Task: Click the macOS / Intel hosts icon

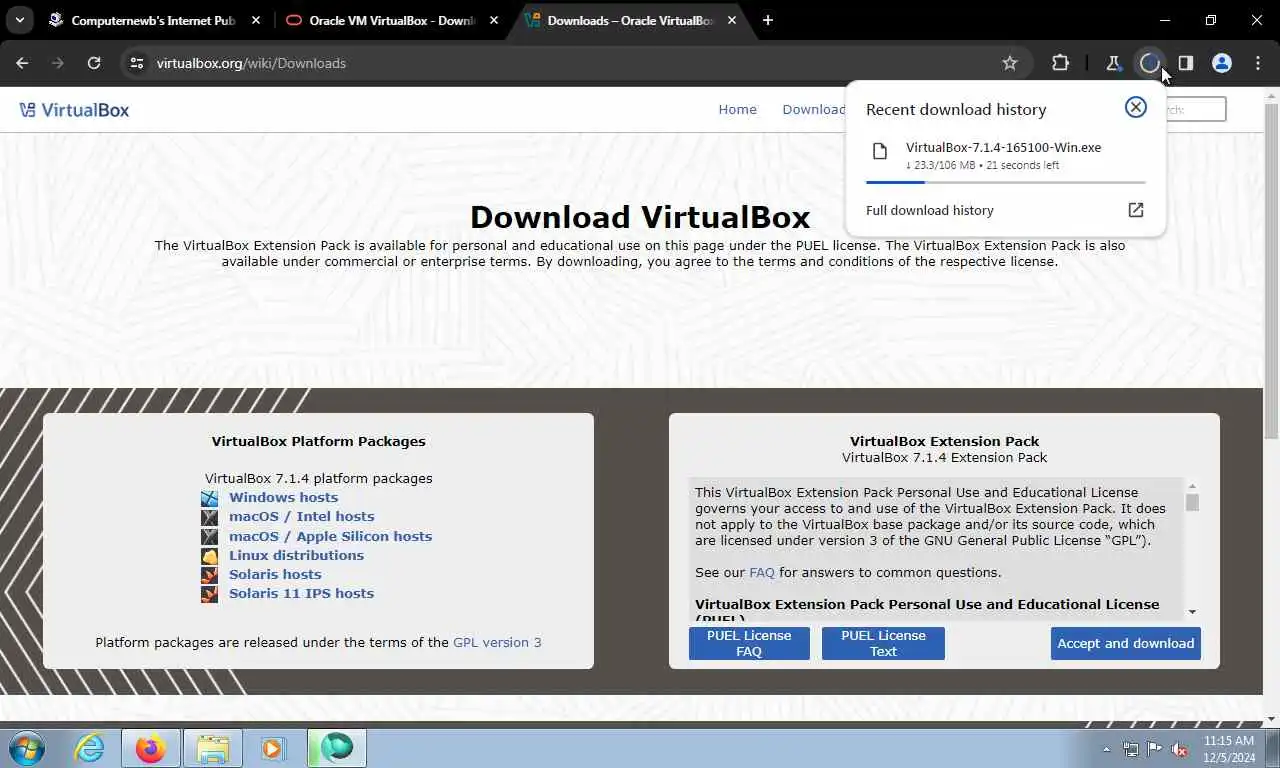Action: coord(209,517)
